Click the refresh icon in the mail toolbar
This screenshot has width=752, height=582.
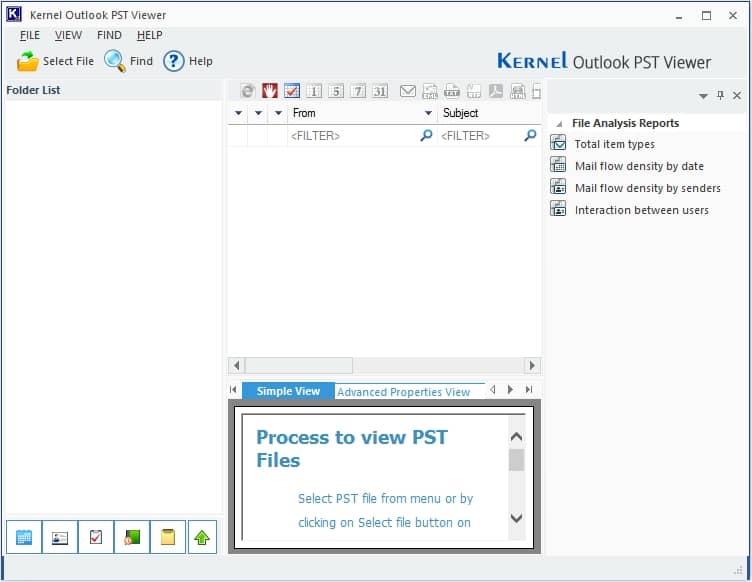[247, 91]
